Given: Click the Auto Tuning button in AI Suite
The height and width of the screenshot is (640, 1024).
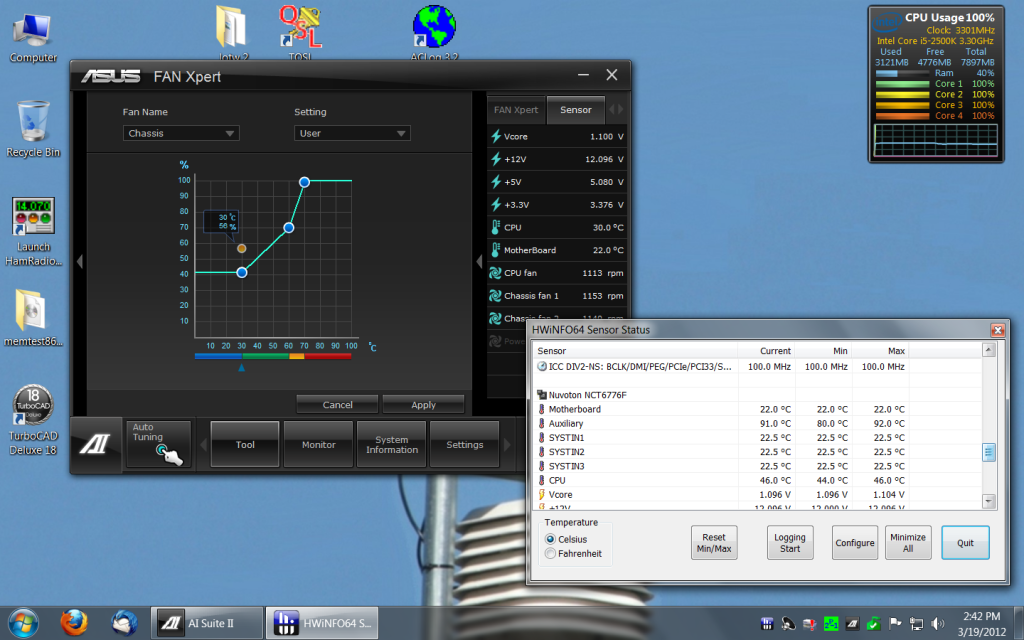Looking at the screenshot, I should (x=159, y=445).
